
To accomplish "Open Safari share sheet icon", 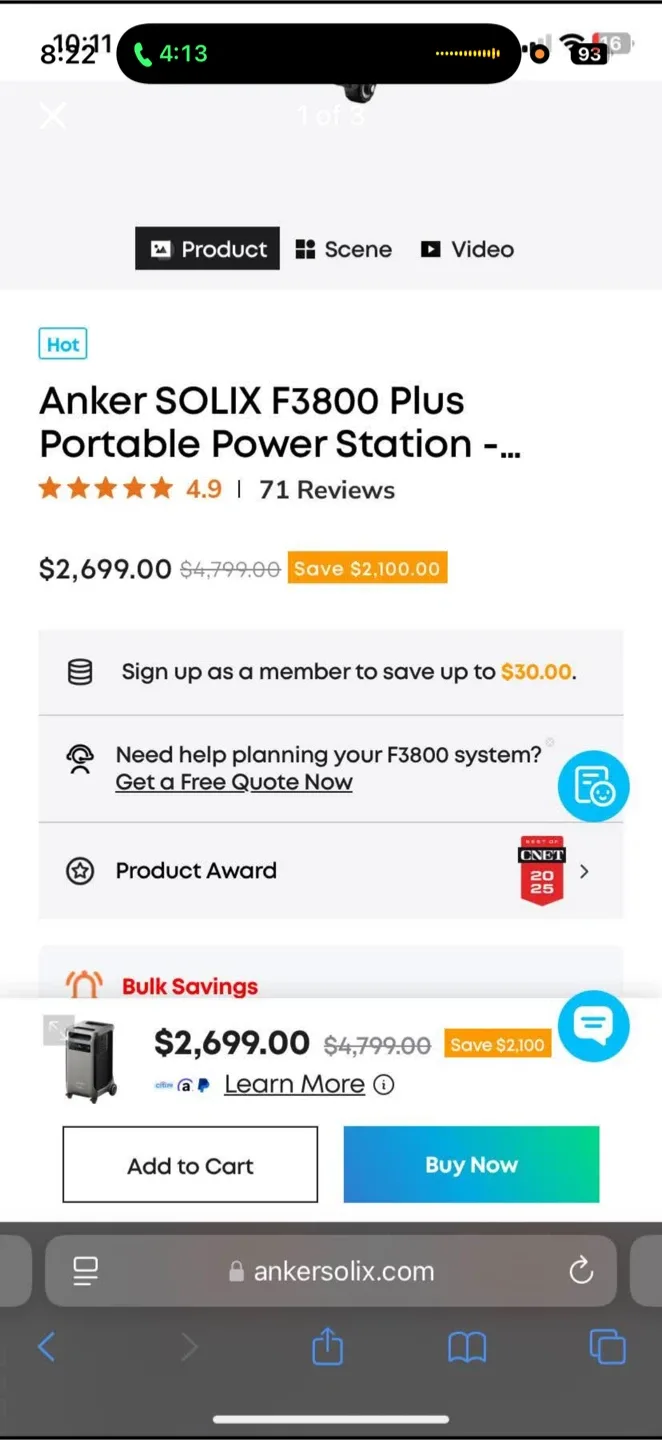I will [327, 1347].
